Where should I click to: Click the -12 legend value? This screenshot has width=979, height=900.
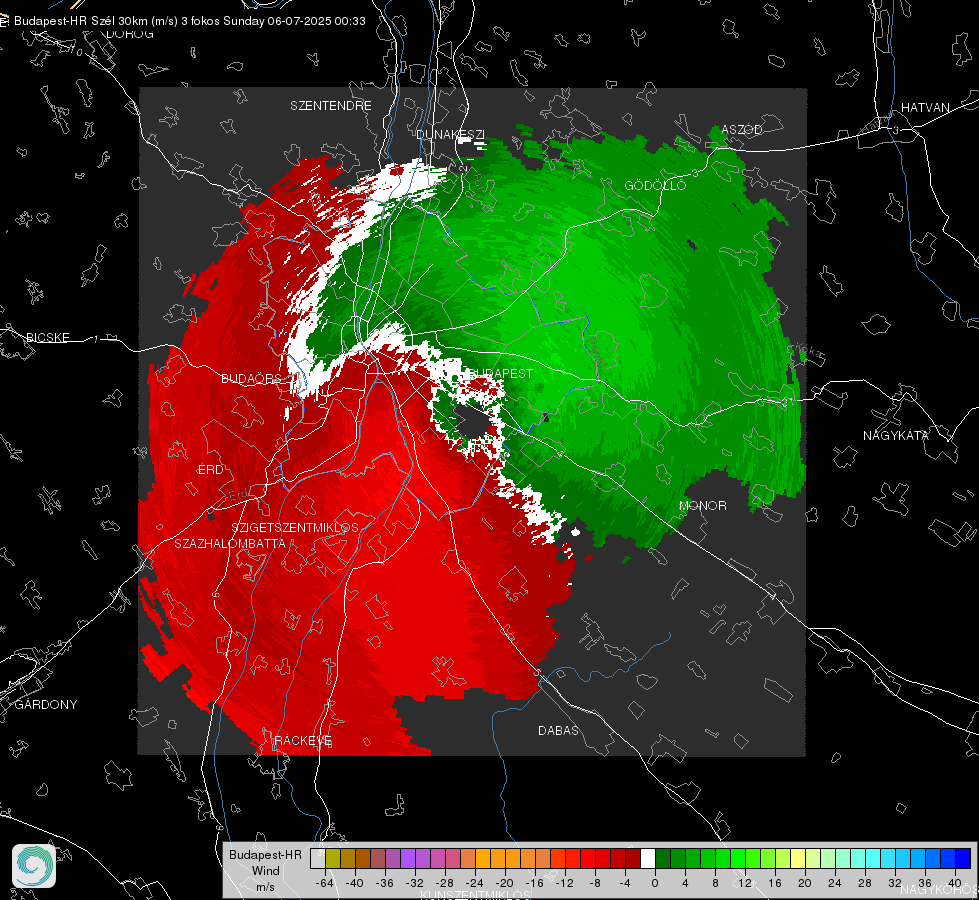[x=564, y=883]
